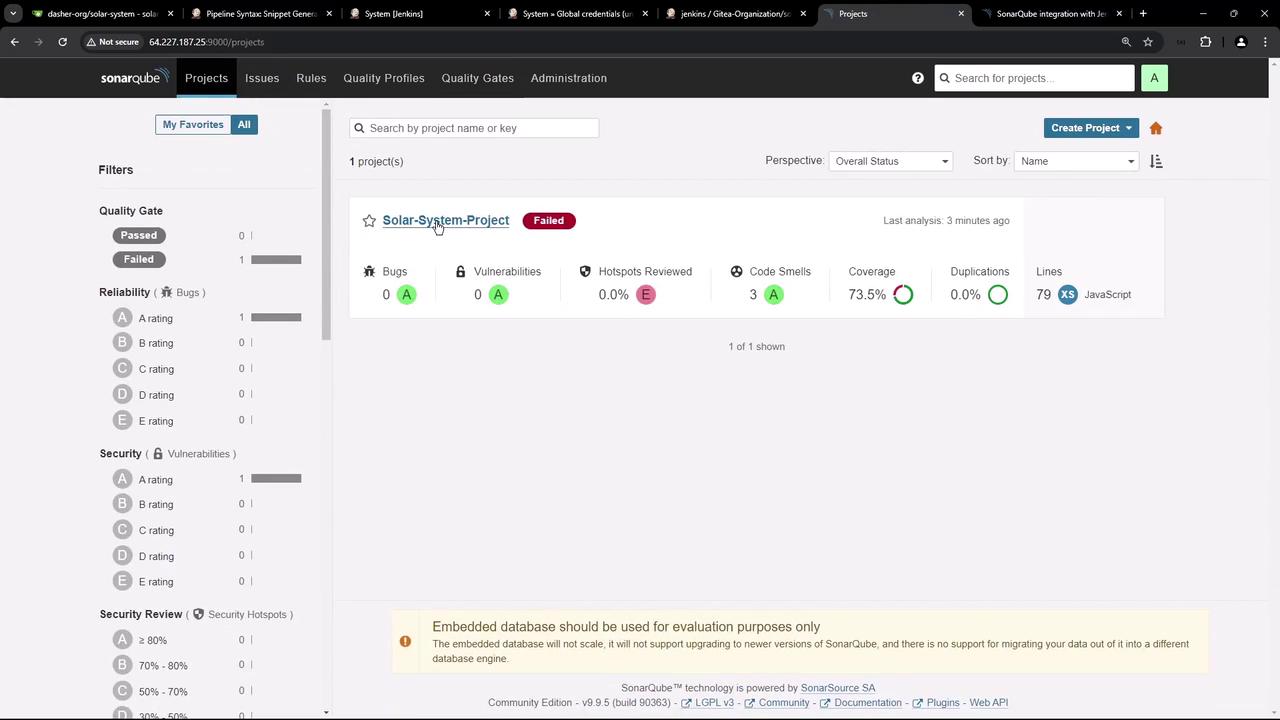1280x720 pixels.
Task: Switch to All projects
Action: point(244,125)
